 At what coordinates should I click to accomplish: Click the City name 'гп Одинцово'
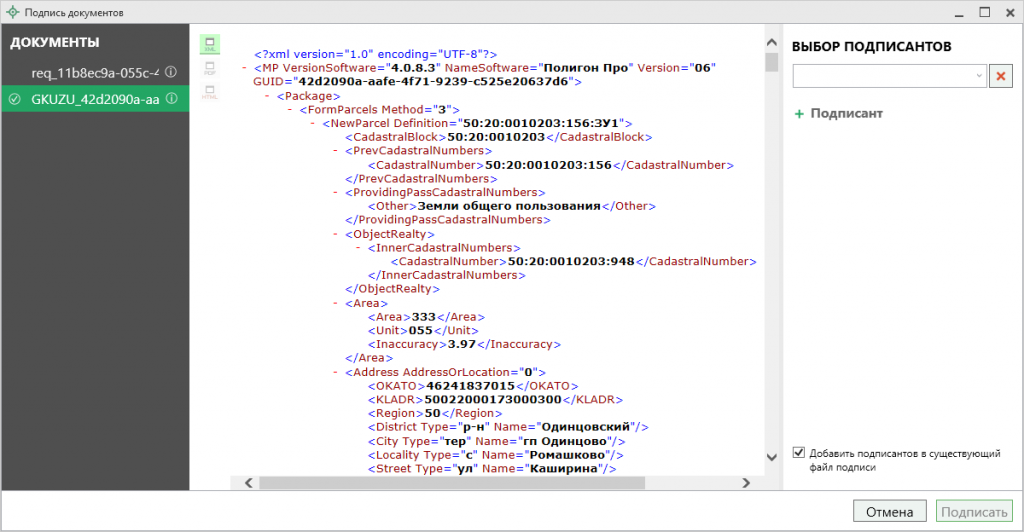pos(565,442)
